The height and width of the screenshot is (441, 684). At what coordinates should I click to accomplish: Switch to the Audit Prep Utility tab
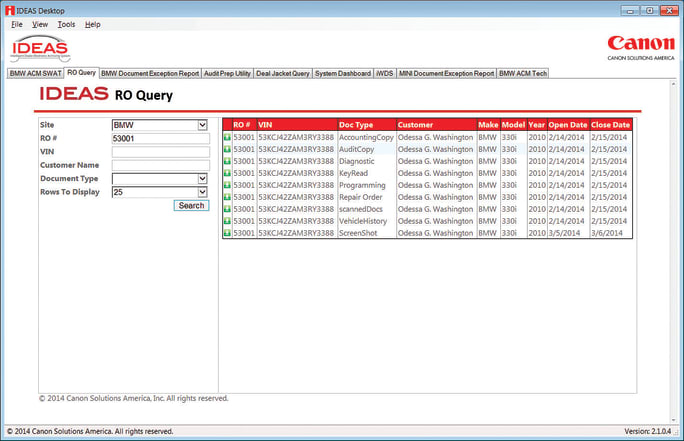pos(226,73)
